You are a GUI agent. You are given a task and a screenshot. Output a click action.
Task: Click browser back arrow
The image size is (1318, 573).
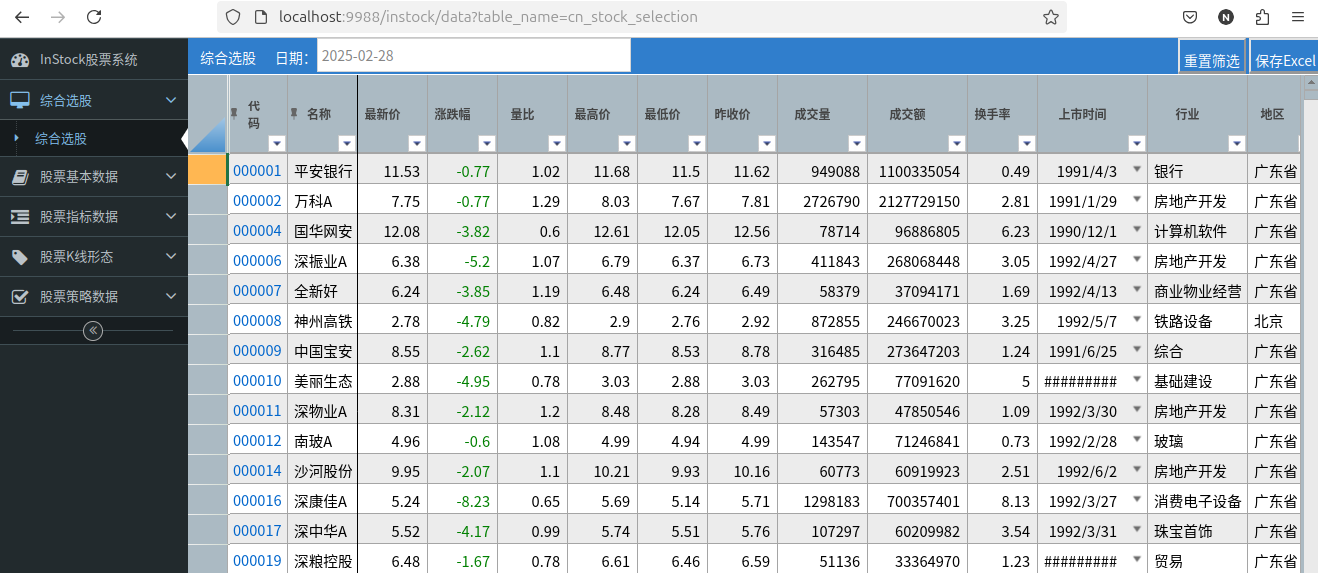pyautogui.click(x=23, y=17)
